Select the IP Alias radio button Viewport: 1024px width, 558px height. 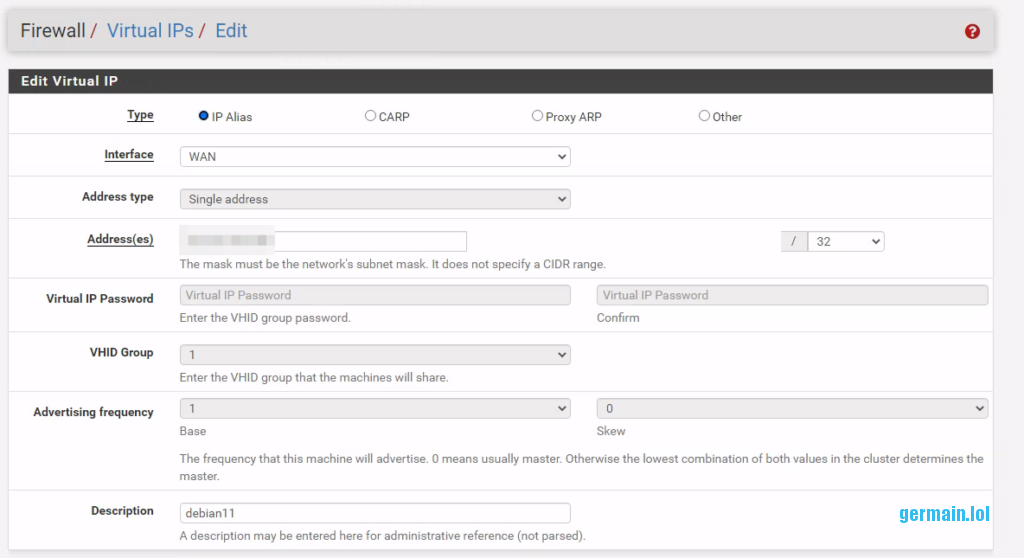[204, 116]
